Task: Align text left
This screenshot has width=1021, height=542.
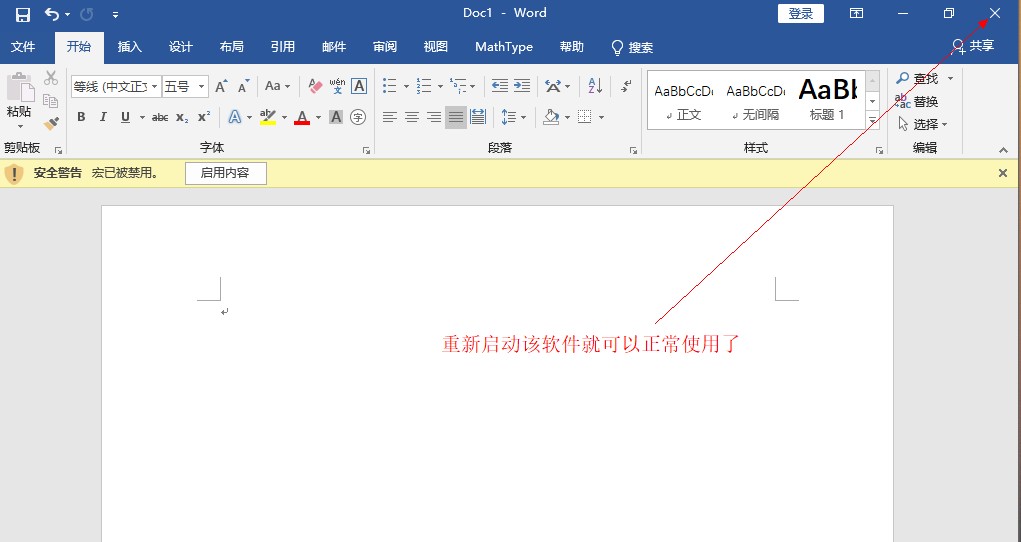Action: click(x=389, y=117)
